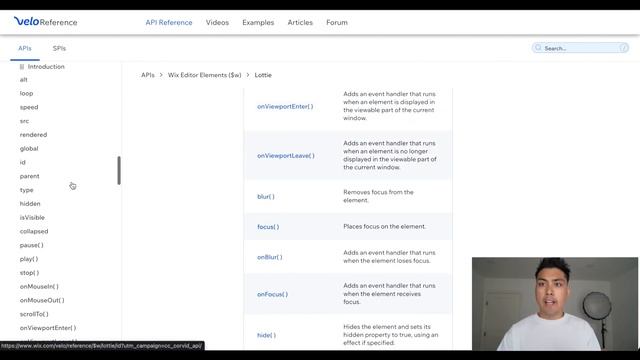Select hidden in the sidebar
Viewport: 640px width, 360px height.
[x=30, y=204]
